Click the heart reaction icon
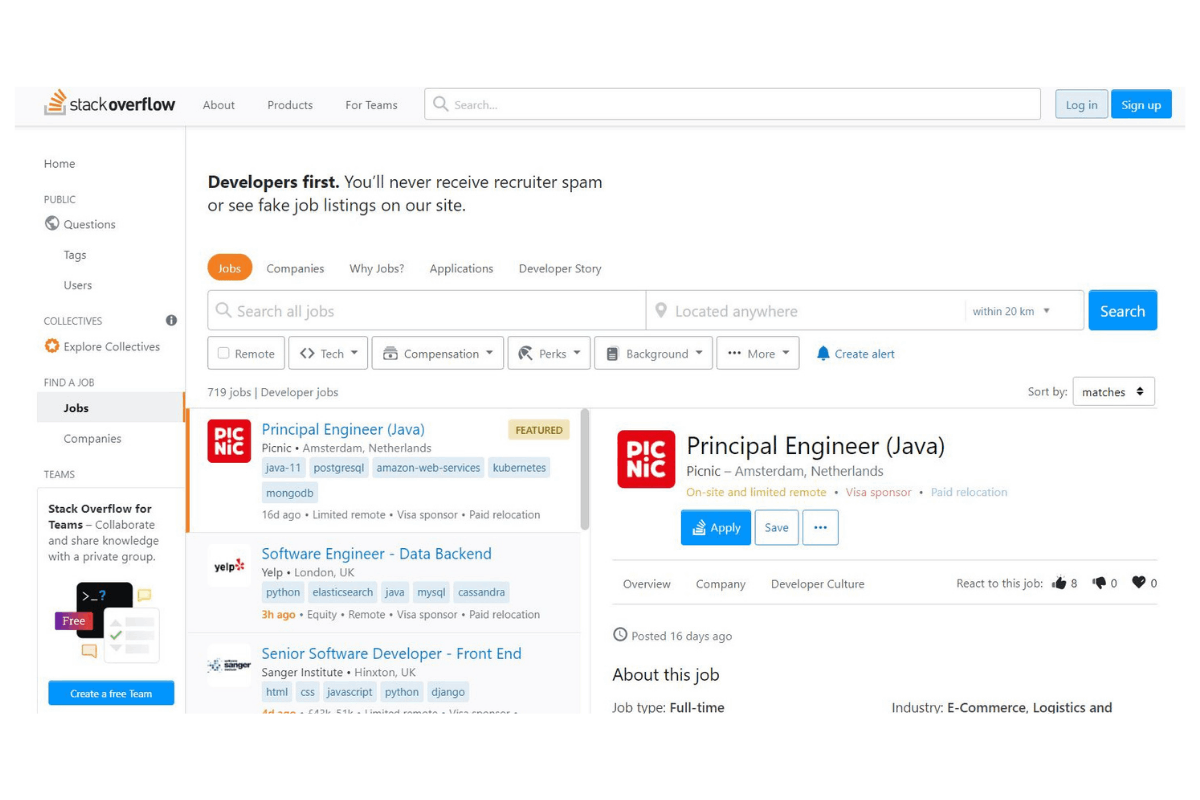The height and width of the screenshot is (800, 1200). point(1138,584)
